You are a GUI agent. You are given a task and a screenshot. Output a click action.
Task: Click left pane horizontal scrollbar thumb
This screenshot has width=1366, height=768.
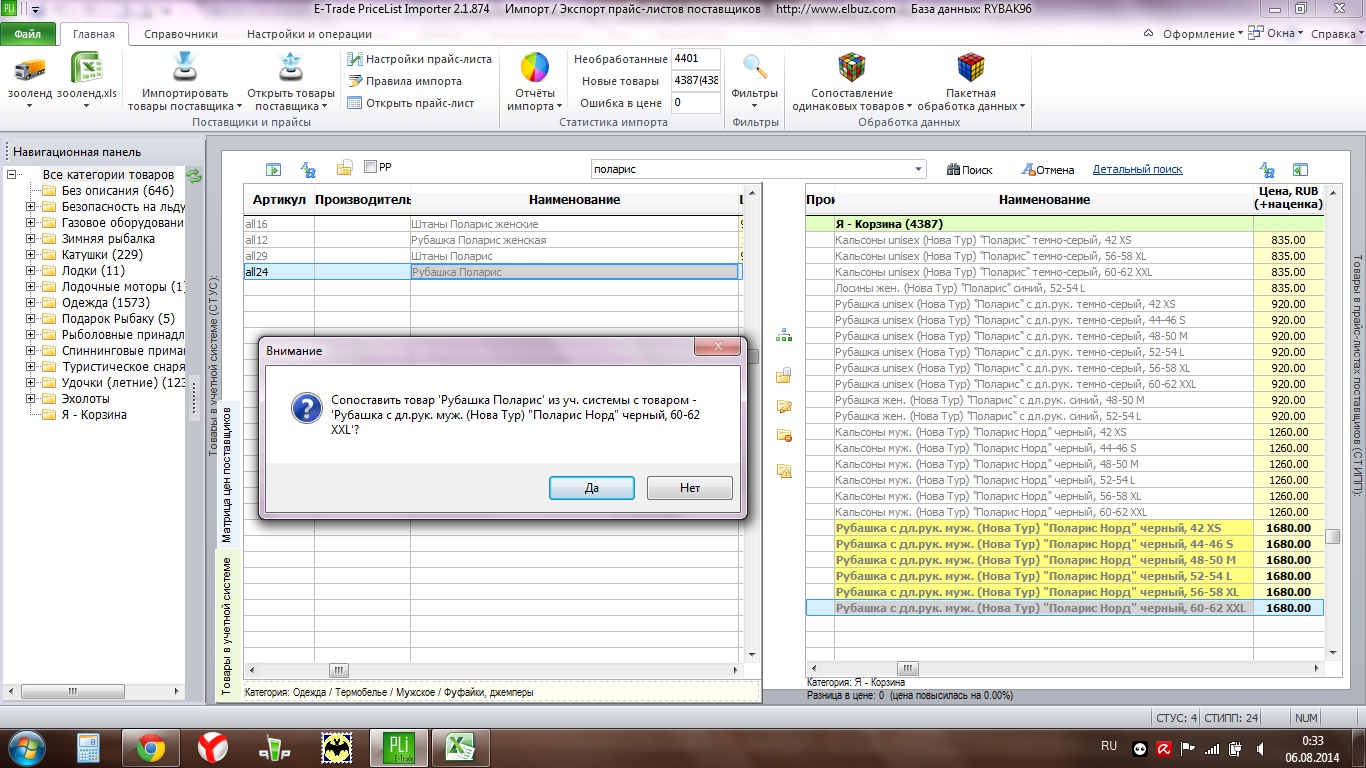click(x=340, y=670)
